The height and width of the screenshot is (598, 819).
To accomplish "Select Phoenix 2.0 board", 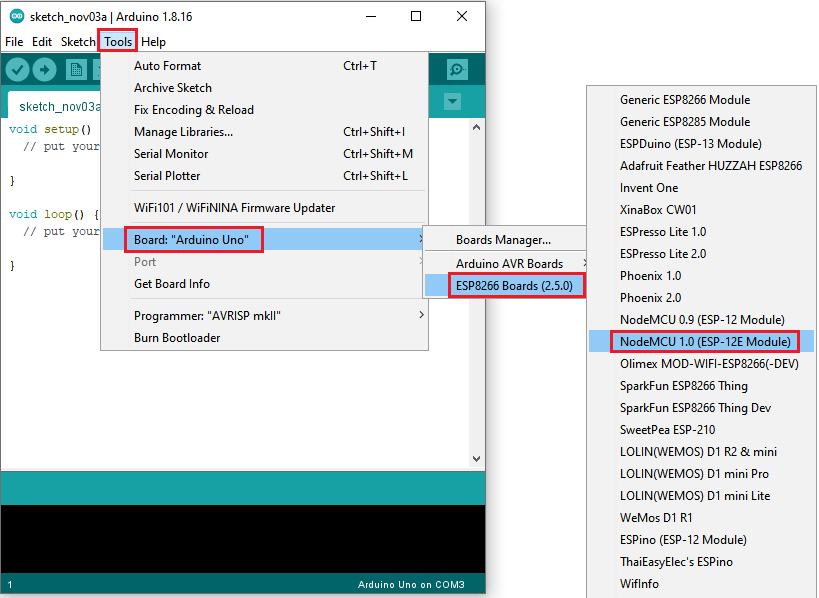I will coord(701,297).
